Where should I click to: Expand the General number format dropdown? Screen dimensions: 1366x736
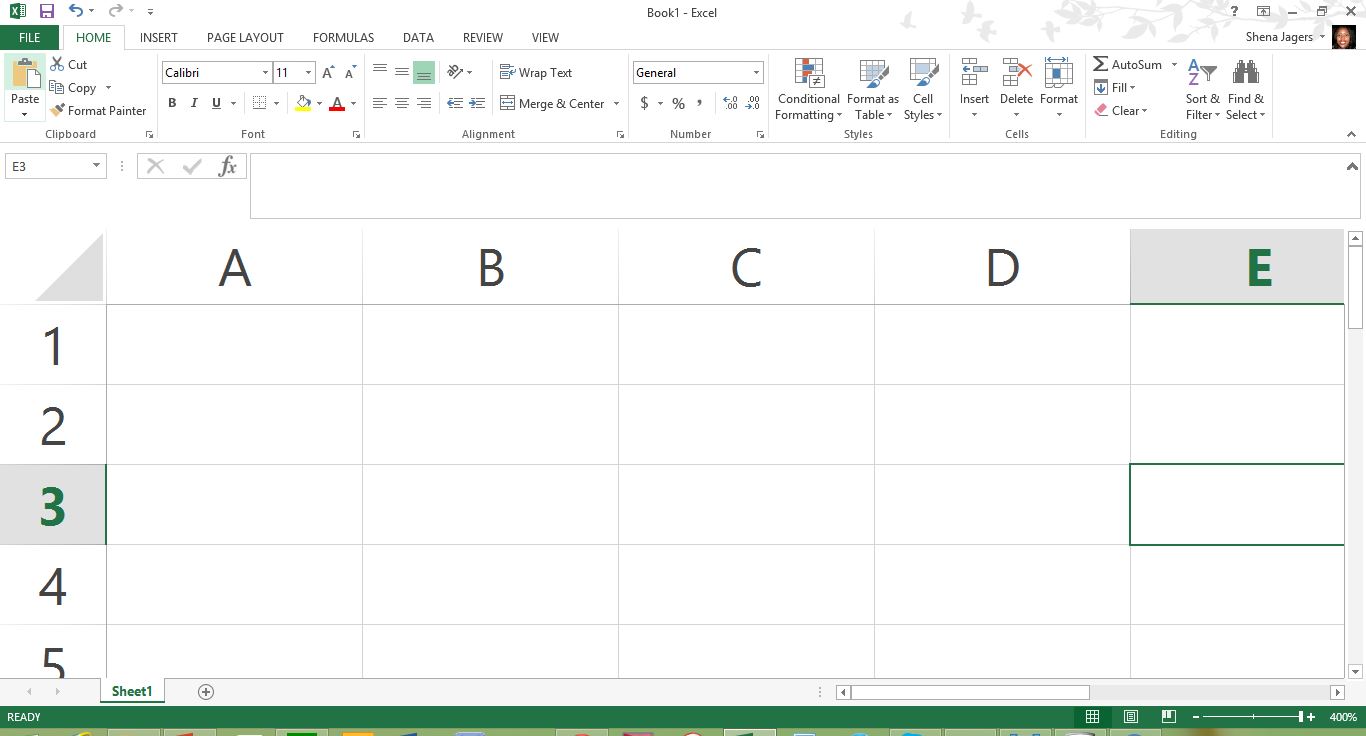click(x=756, y=73)
